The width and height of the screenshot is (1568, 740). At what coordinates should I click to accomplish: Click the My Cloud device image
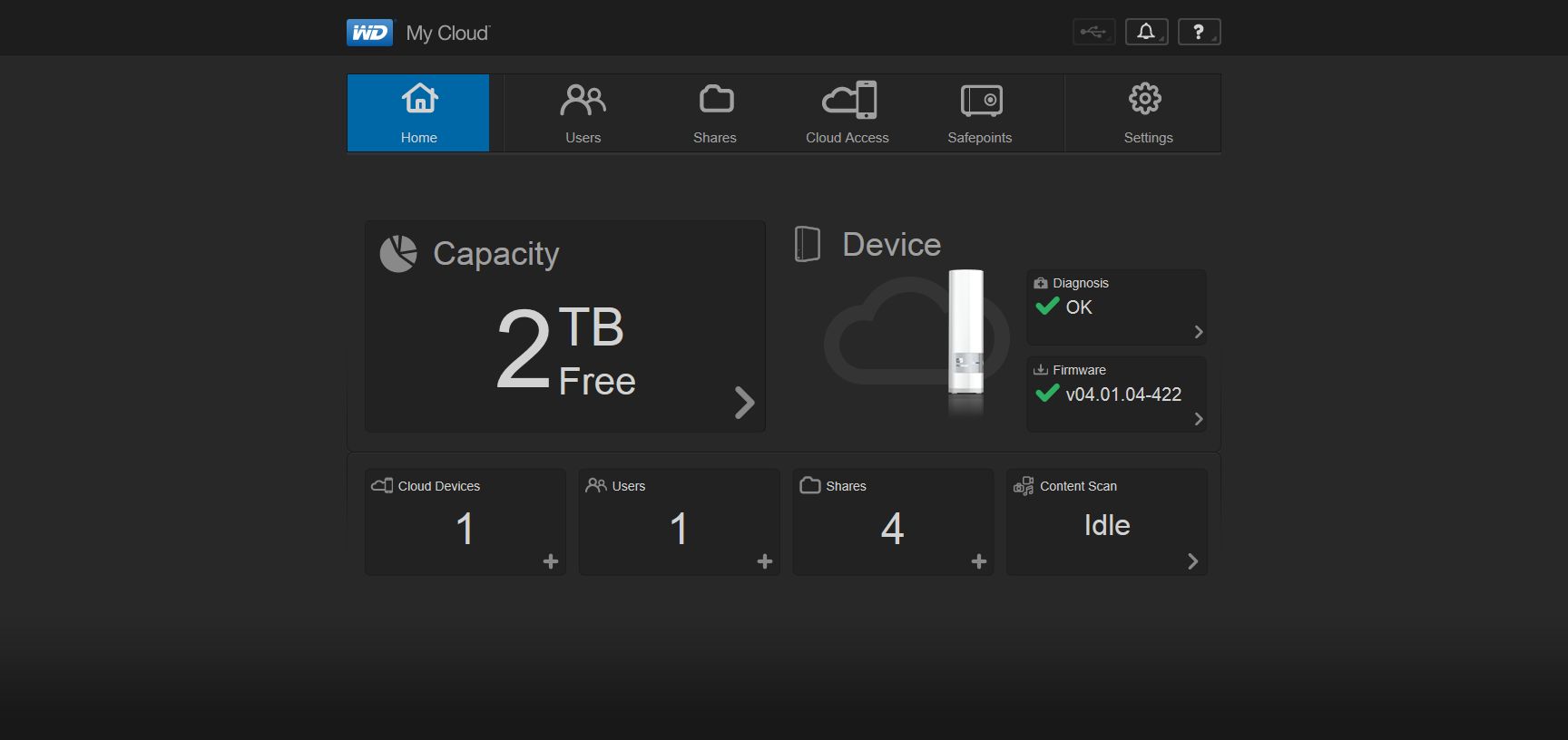pos(965,332)
